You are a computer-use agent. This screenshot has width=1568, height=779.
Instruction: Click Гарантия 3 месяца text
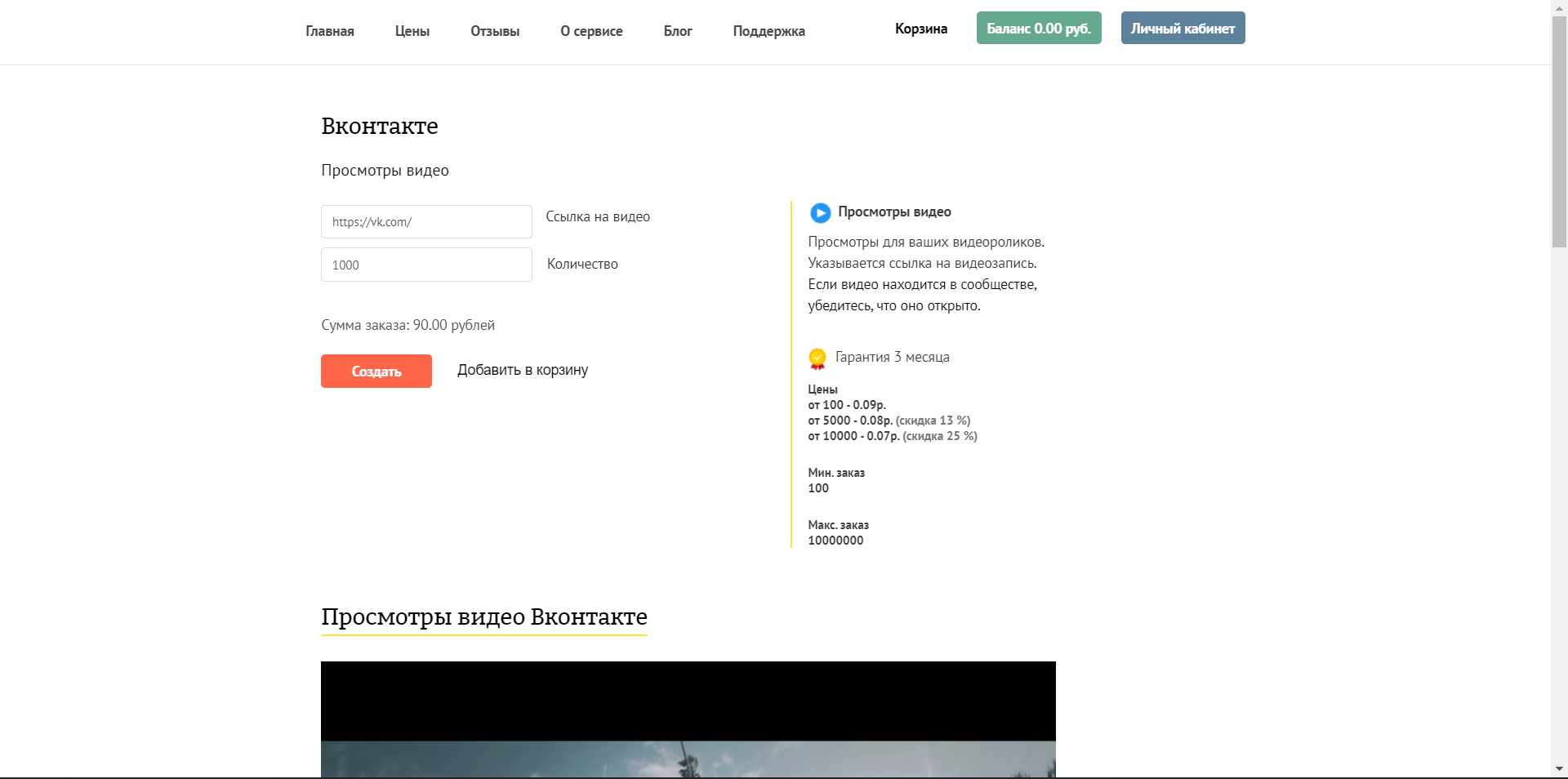pyautogui.click(x=892, y=357)
